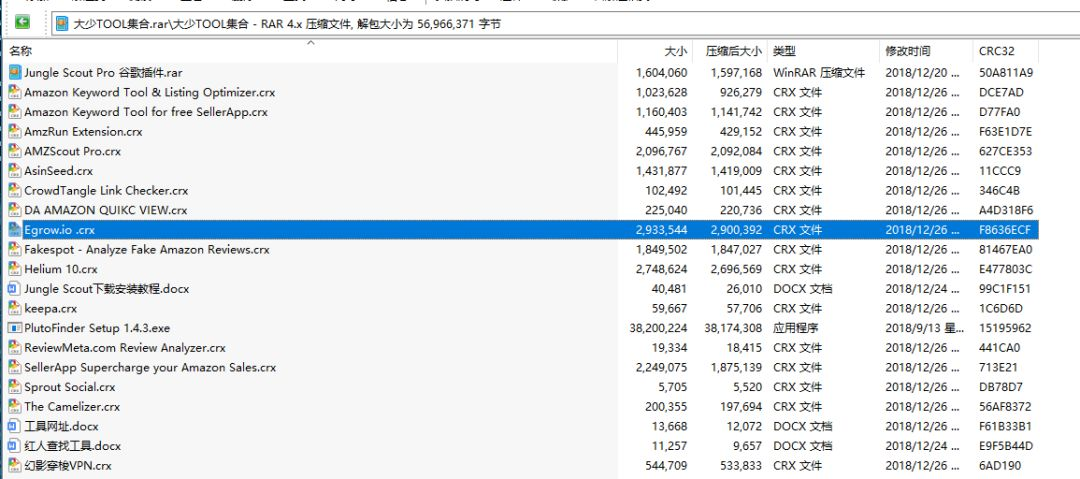Click the AMZScout Pro.crx file icon
The image size is (1080, 479).
[x=14, y=151]
